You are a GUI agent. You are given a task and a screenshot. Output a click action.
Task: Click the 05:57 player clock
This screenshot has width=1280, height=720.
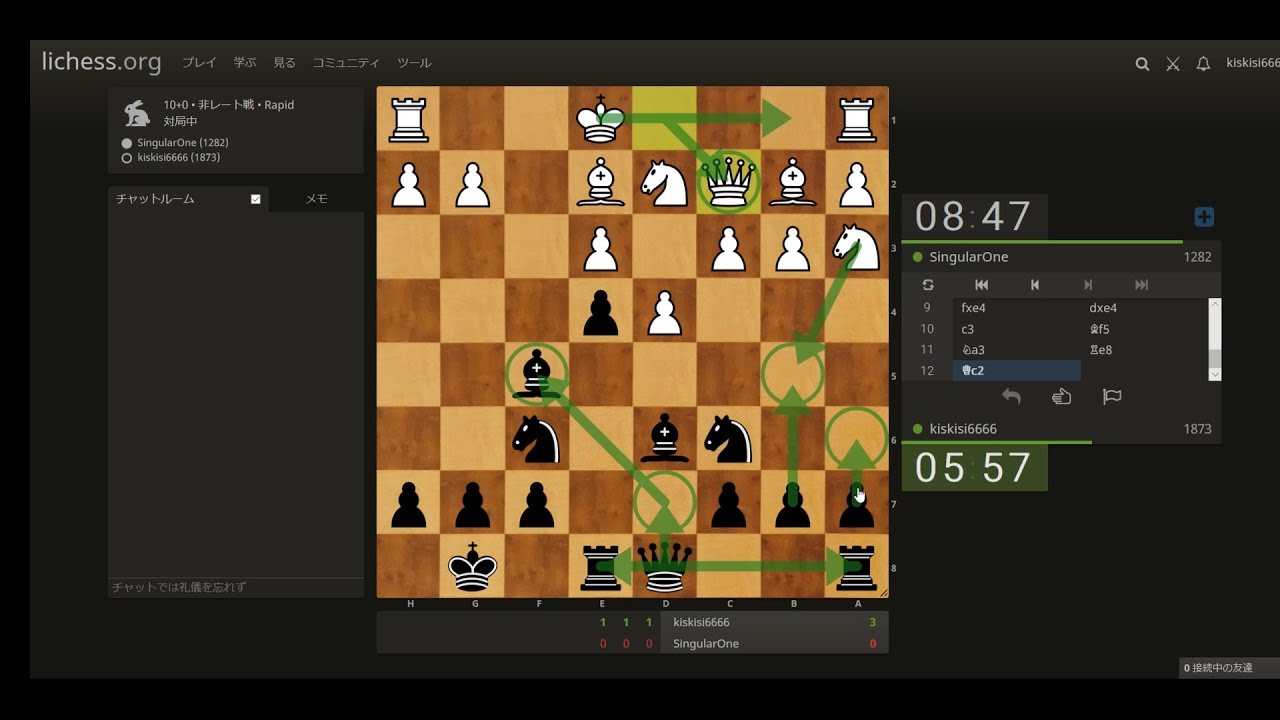(x=974, y=468)
